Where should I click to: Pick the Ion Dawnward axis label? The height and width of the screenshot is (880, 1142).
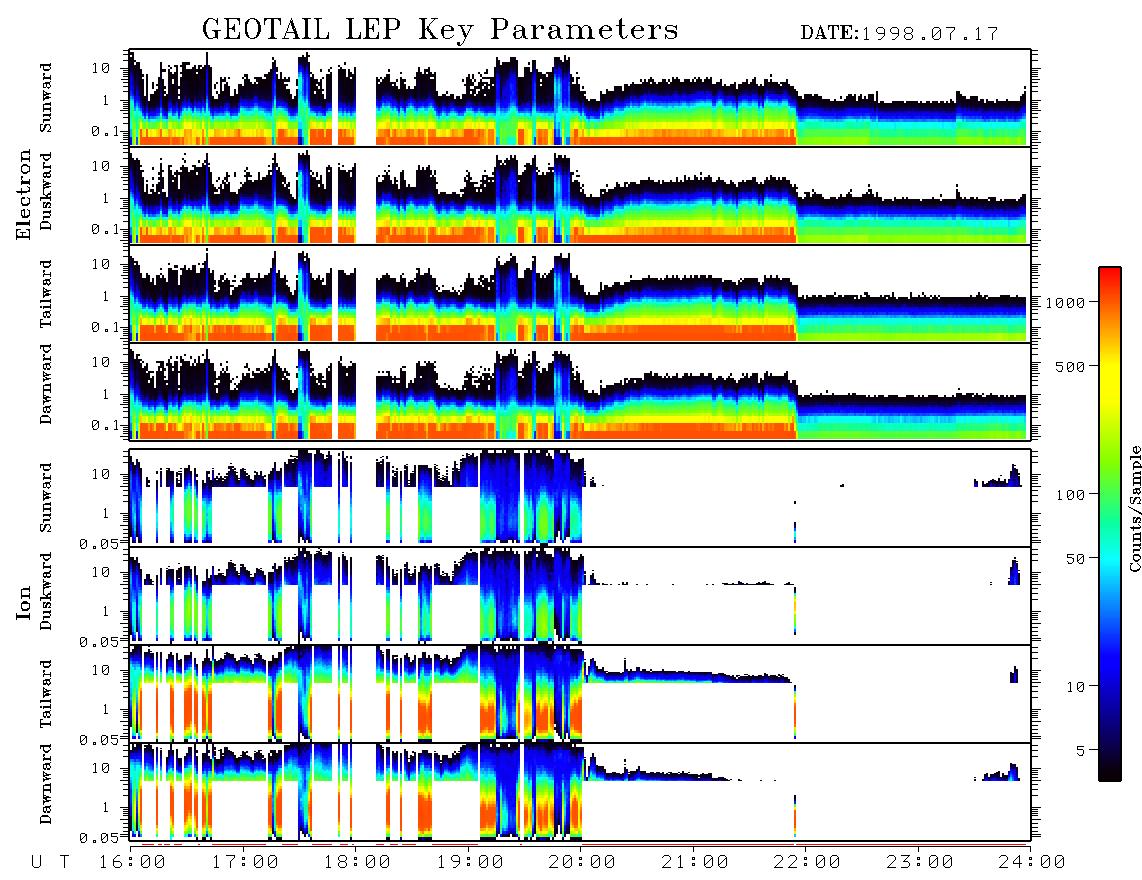click(x=46, y=784)
